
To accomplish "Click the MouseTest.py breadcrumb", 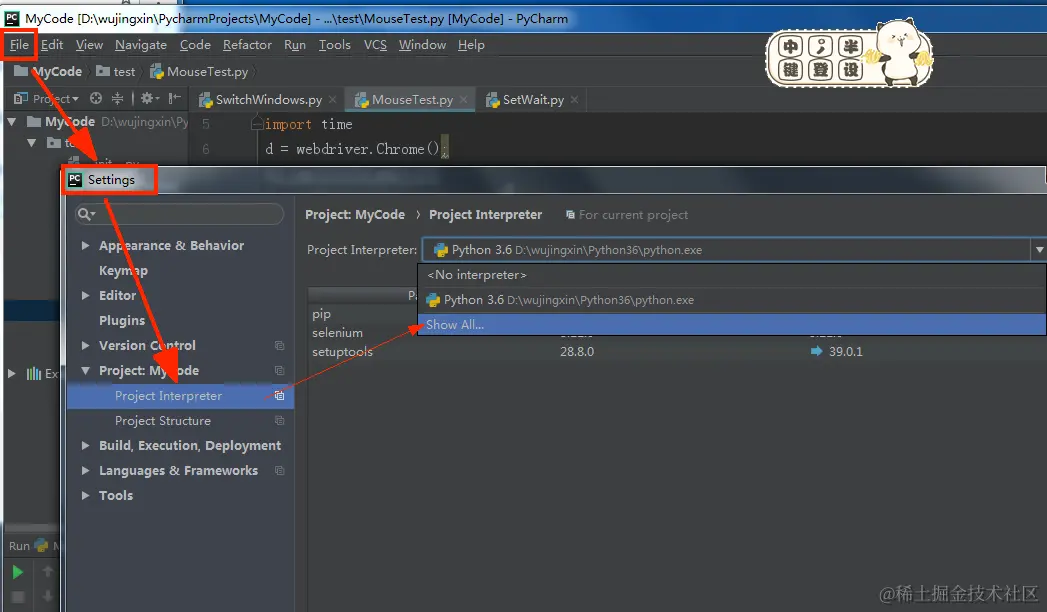I will click(x=200, y=71).
